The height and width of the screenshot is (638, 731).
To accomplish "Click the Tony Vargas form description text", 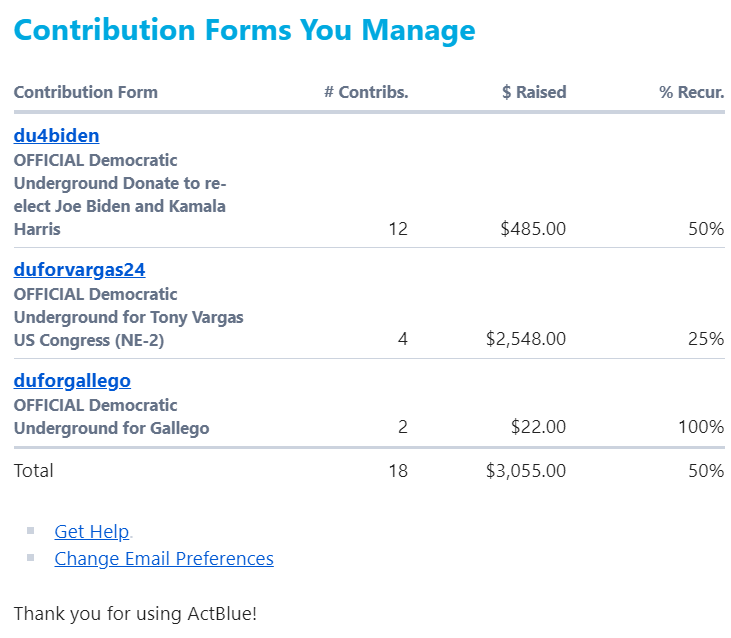I will tap(128, 317).
